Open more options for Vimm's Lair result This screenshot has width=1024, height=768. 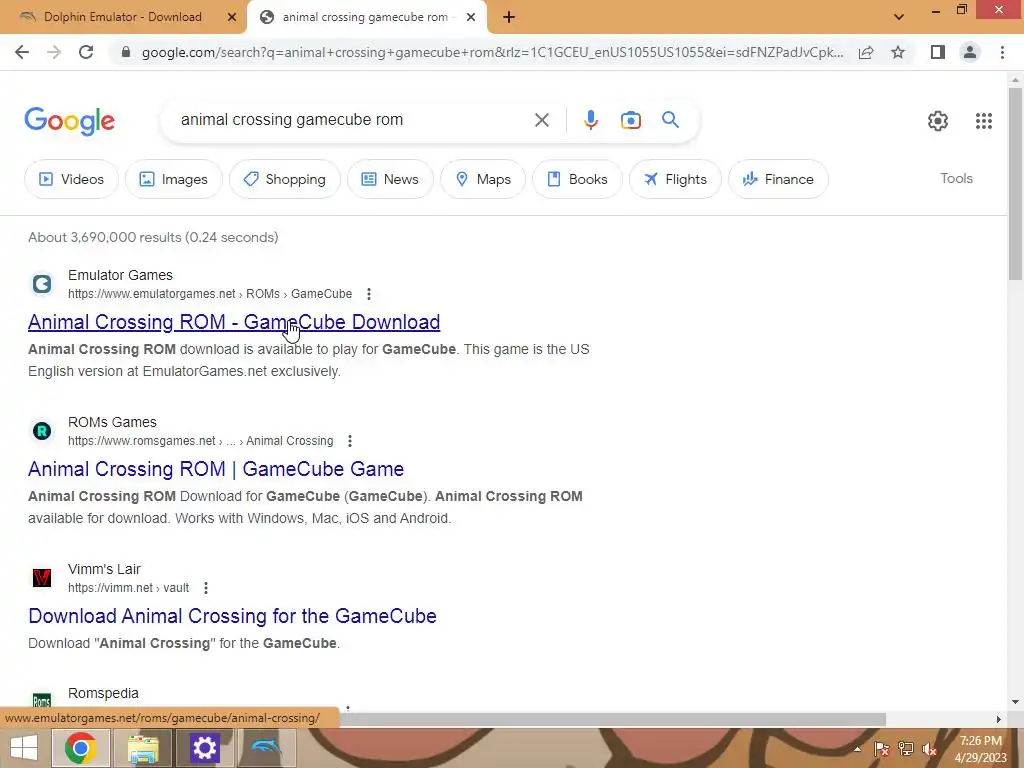pyautogui.click(x=206, y=588)
